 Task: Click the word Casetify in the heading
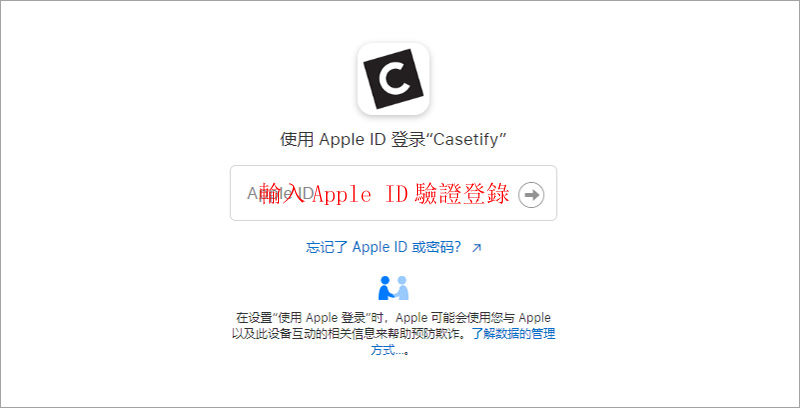pos(466,140)
